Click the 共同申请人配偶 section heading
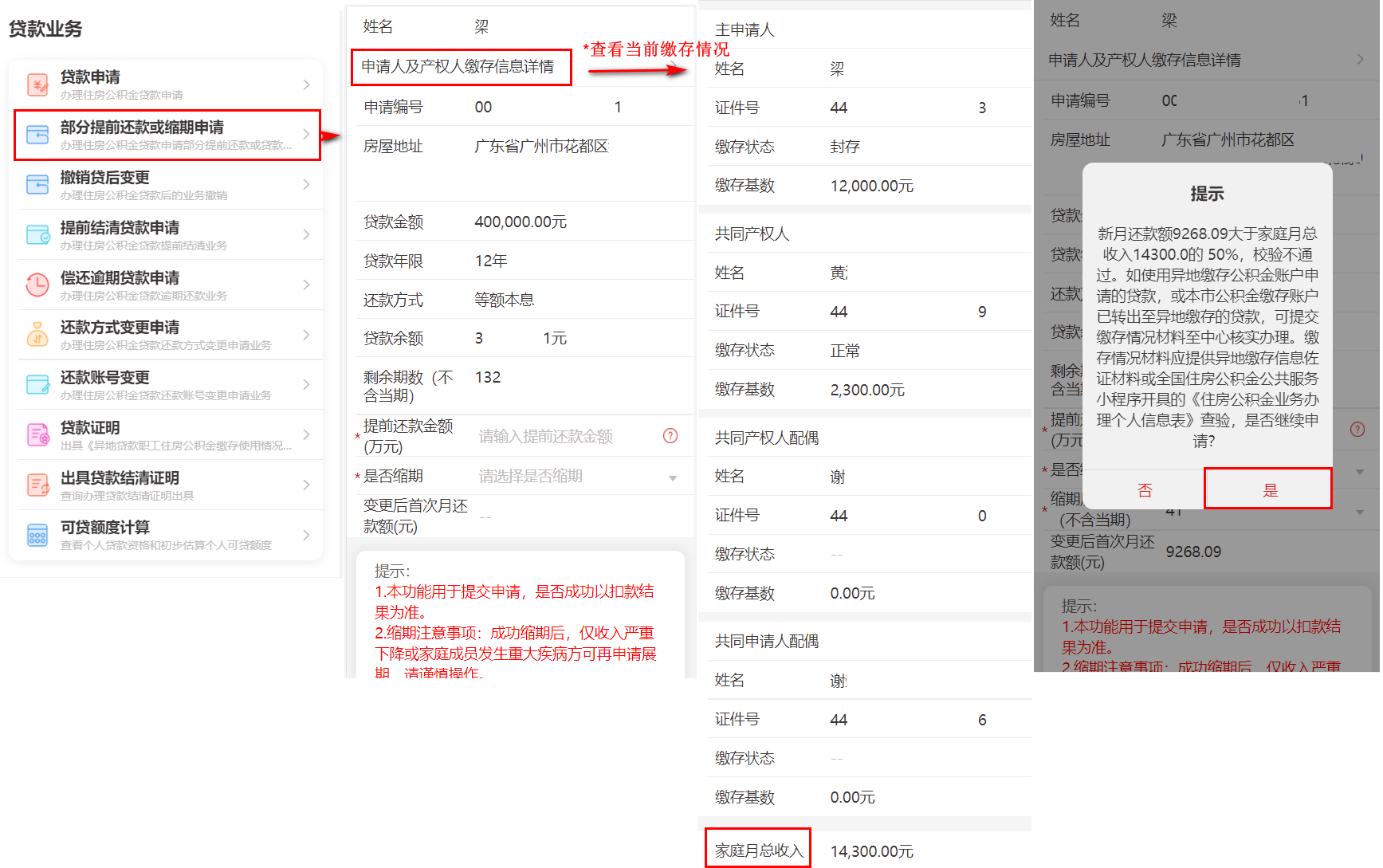Screen dimensions: 1383x868 (x=767, y=641)
